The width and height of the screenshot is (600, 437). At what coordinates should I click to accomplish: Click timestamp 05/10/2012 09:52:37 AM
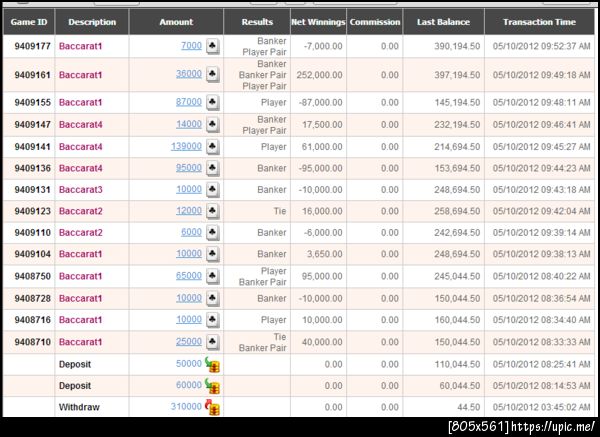(541, 46)
